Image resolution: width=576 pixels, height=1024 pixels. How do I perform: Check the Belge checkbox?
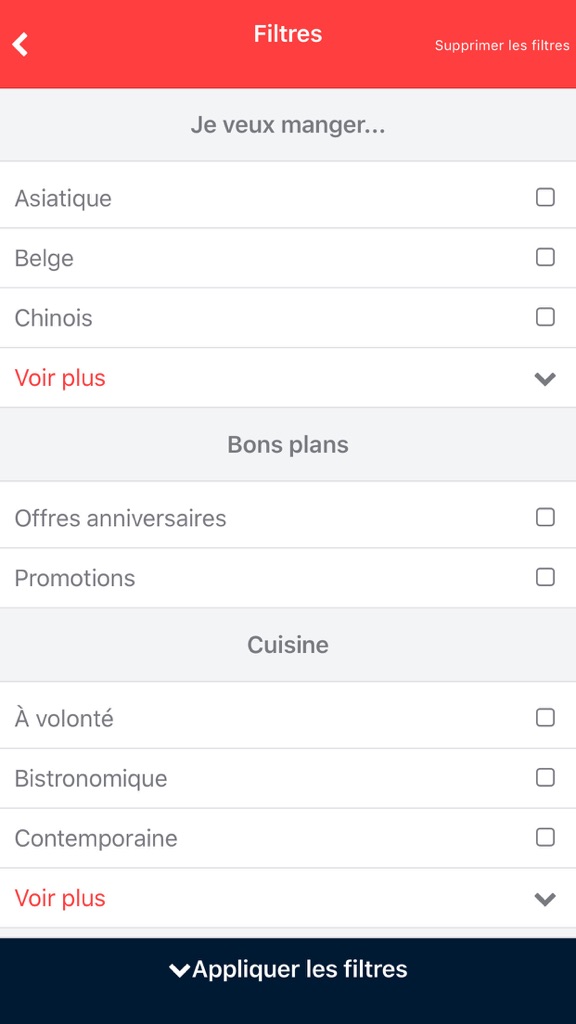pyautogui.click(x=545, y=257)
